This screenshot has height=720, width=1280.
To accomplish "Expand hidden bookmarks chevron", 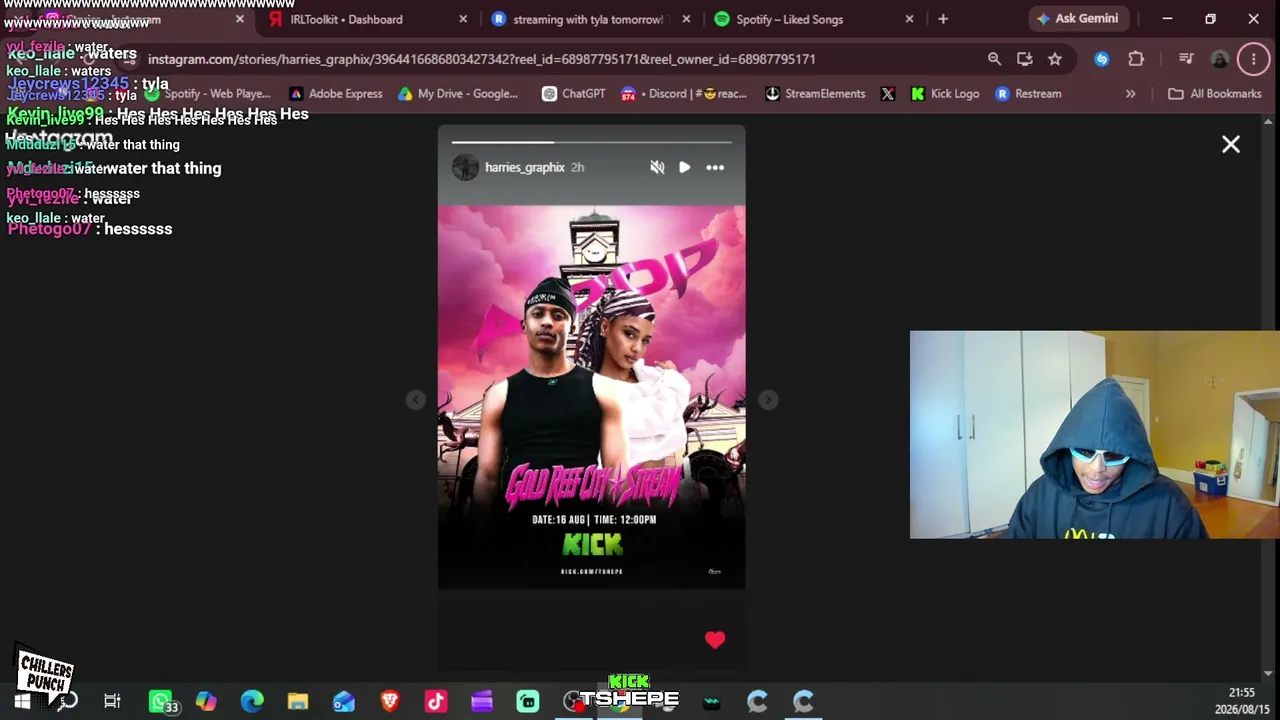I will click(x=1131, y=94).
